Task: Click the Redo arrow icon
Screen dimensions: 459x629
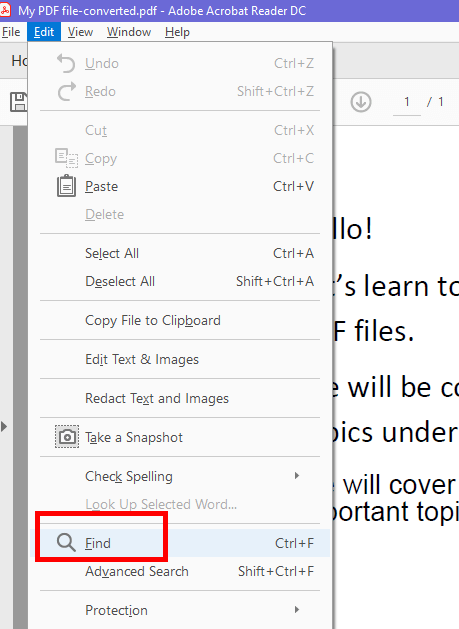Action: coord(67,91)
